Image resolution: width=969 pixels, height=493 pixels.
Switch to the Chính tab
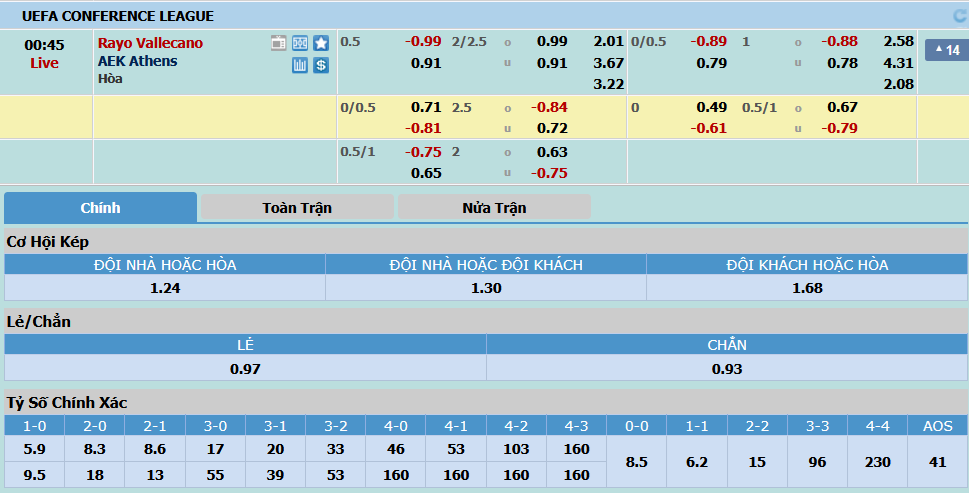tap(100, 208)
